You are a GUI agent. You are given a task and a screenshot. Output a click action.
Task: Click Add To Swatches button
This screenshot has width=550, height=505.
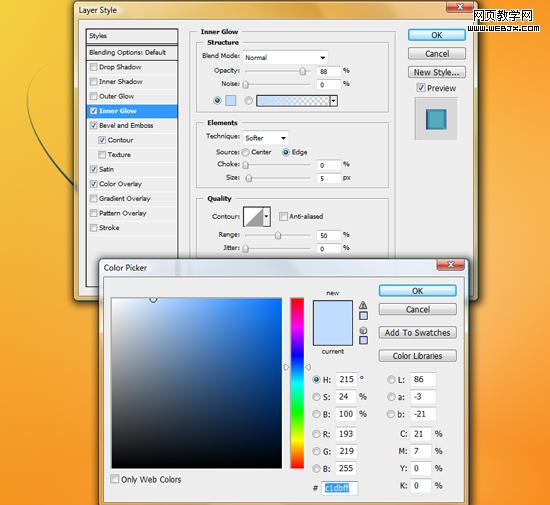[417, 332]
